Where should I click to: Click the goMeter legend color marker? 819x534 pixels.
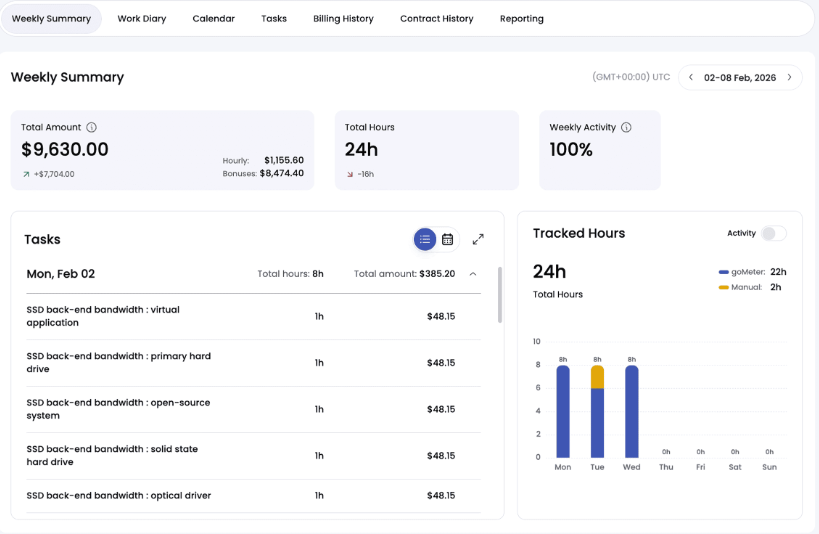click(x=724, y=272)
